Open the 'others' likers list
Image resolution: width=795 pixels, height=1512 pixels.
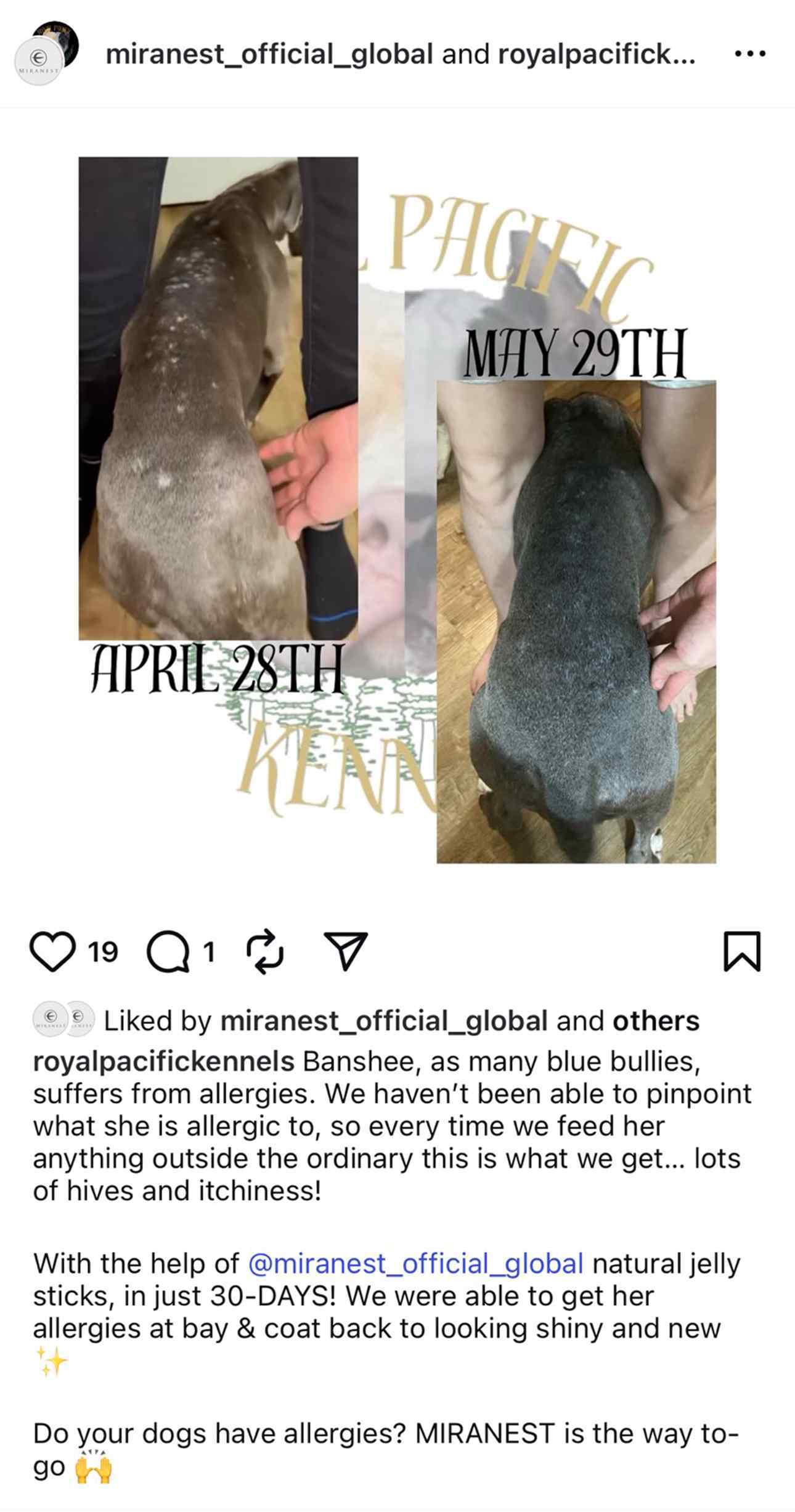pos(656,1021)
